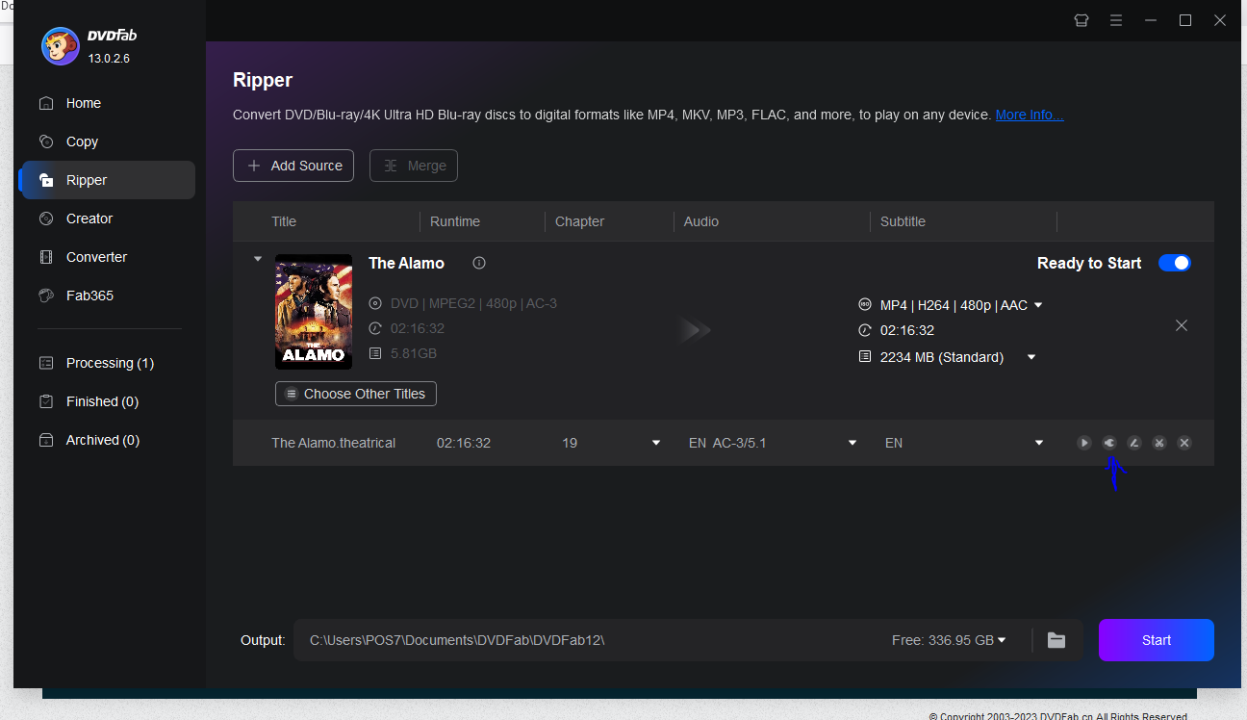The image size is (1247, 720).
Task: Go to Home in the sidebar
Action: click(x=107, y=103)
